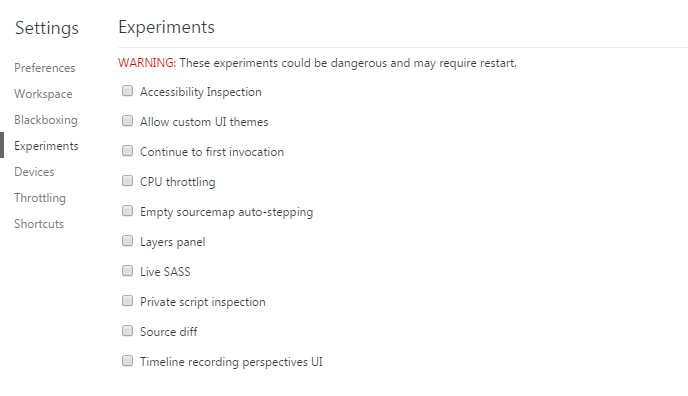Select the Experiments sidebar item
The height and width of the screenshot is (396, 688).
click(46, 146)
